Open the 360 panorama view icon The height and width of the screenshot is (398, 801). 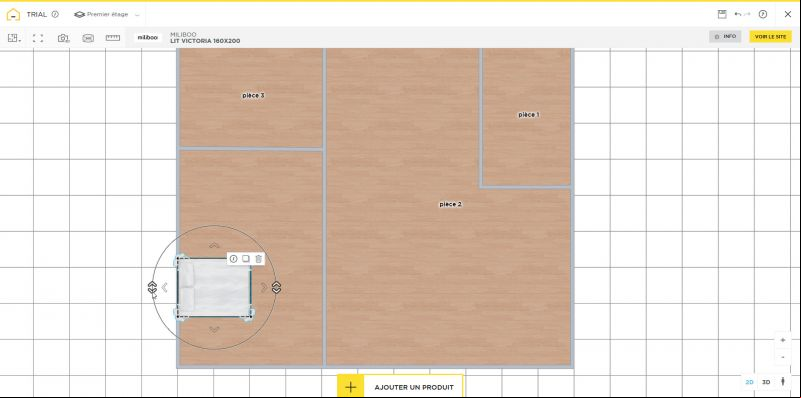(x=88, y=38)
